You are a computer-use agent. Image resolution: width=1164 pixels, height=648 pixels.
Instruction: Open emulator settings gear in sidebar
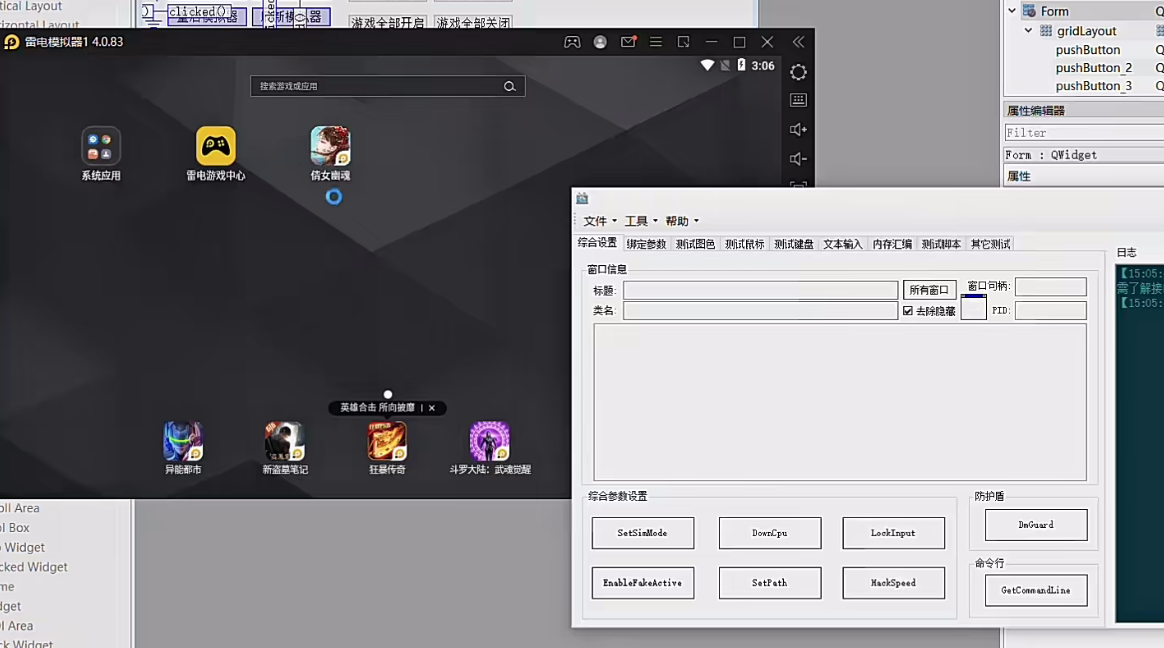point(798,72)
